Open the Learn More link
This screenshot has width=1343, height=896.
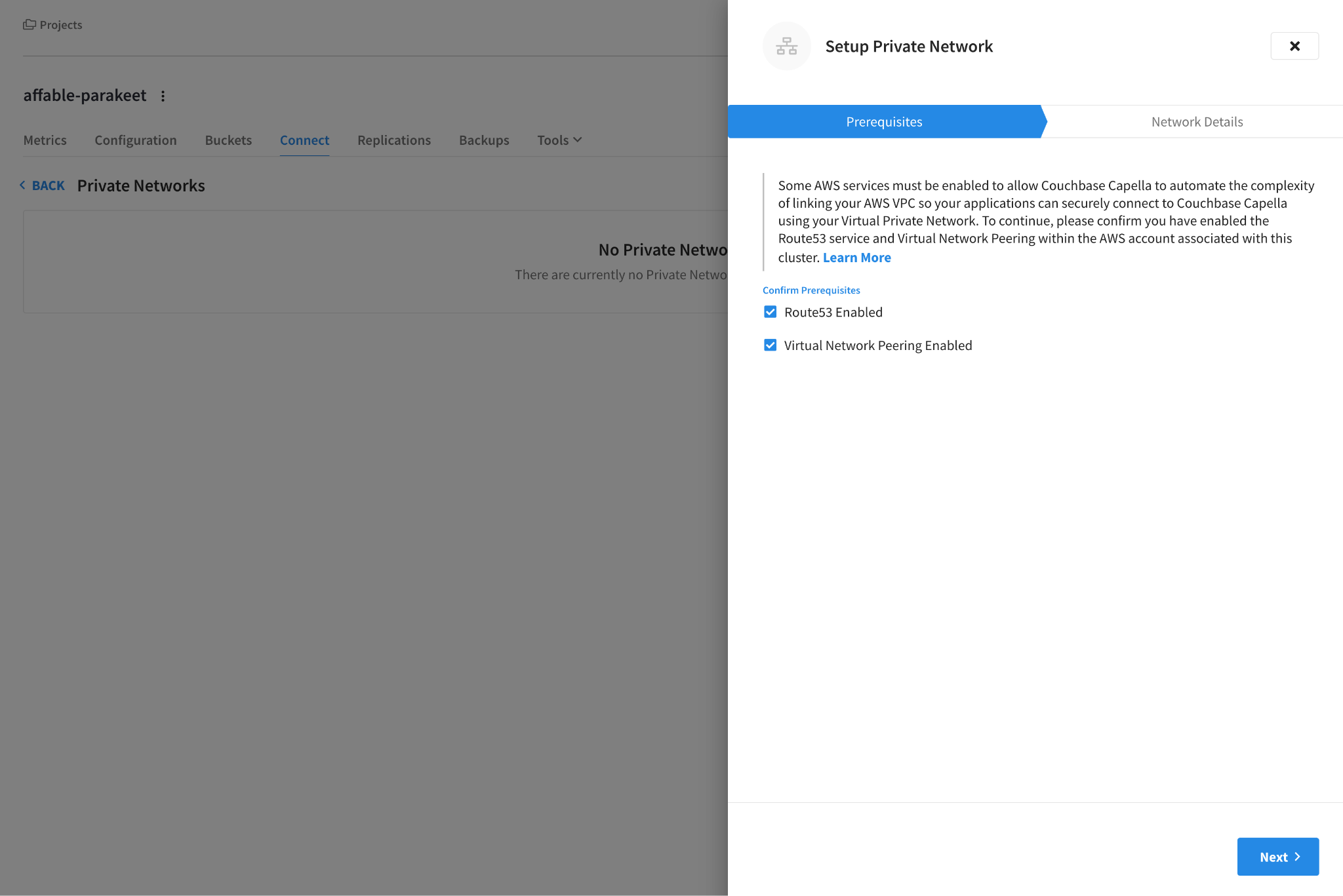pyautogui.click(x=856, y=258)
